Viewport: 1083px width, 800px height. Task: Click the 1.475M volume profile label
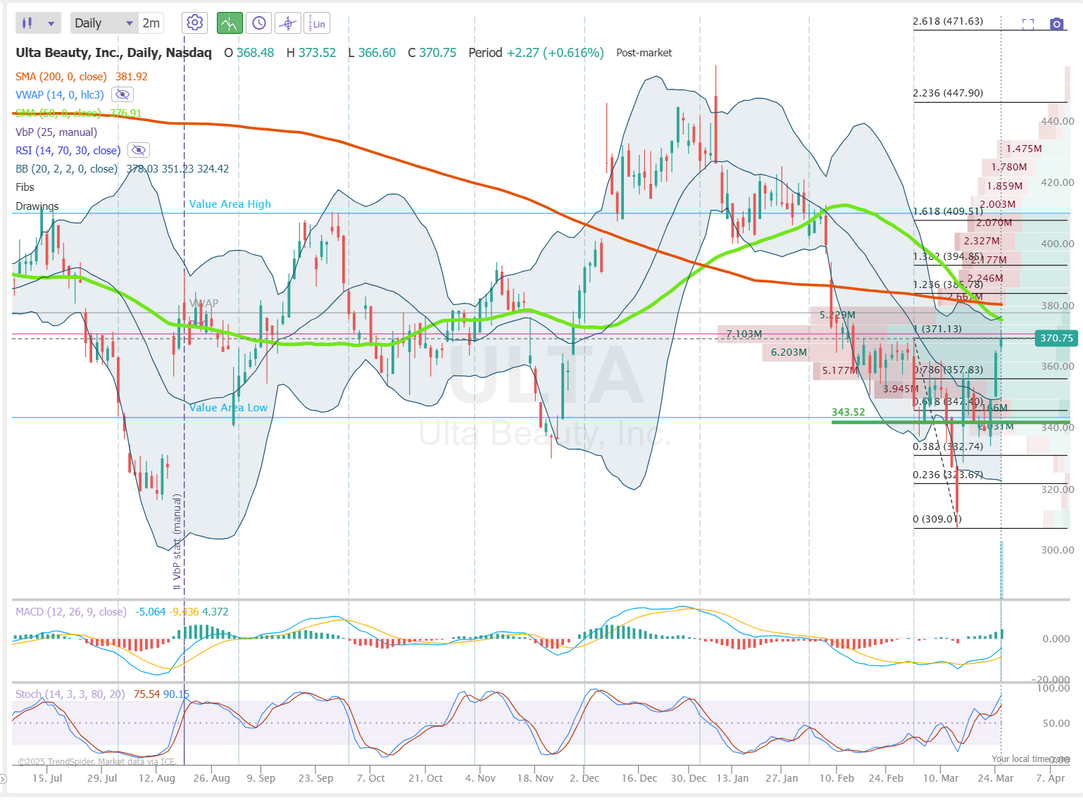(x=1024, y=149)
